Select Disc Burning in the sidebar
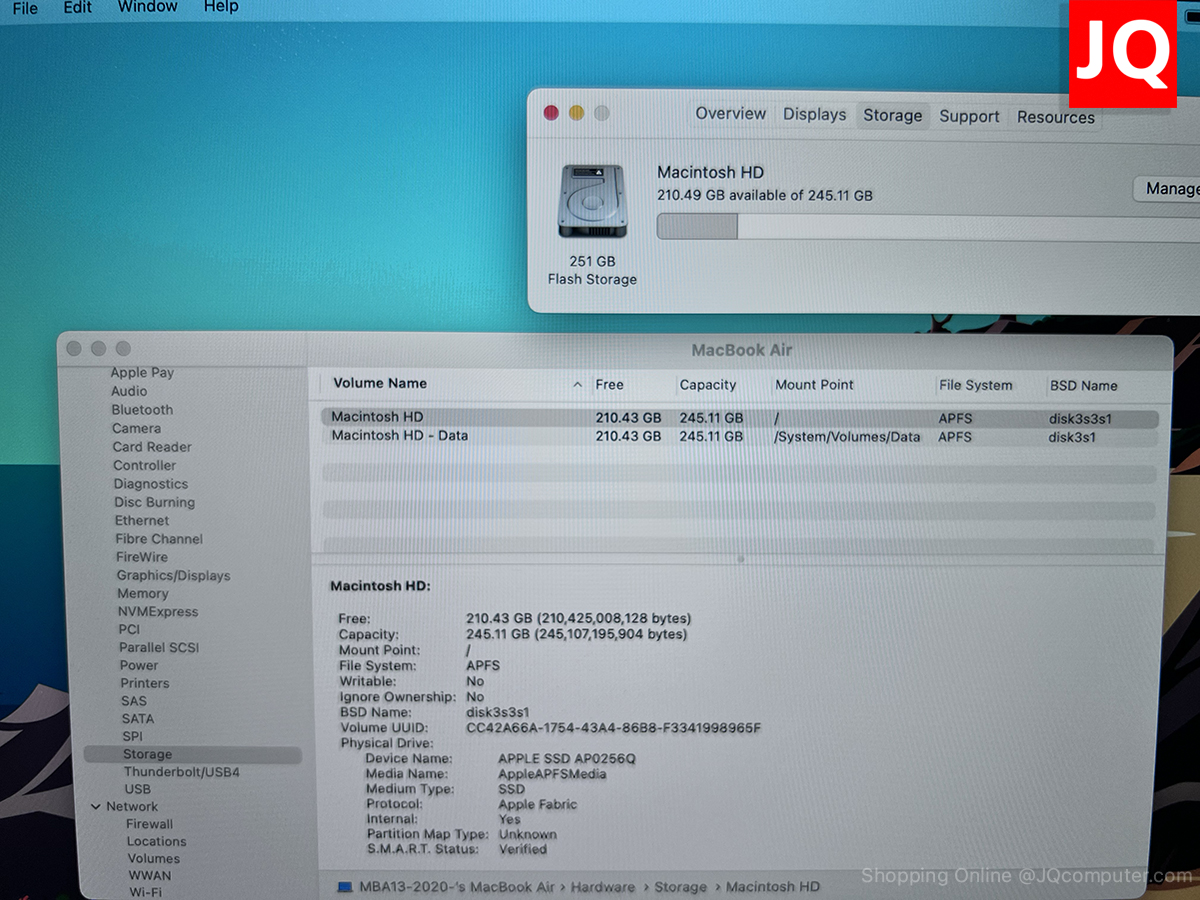1200x900 pixels. point(154,502)
